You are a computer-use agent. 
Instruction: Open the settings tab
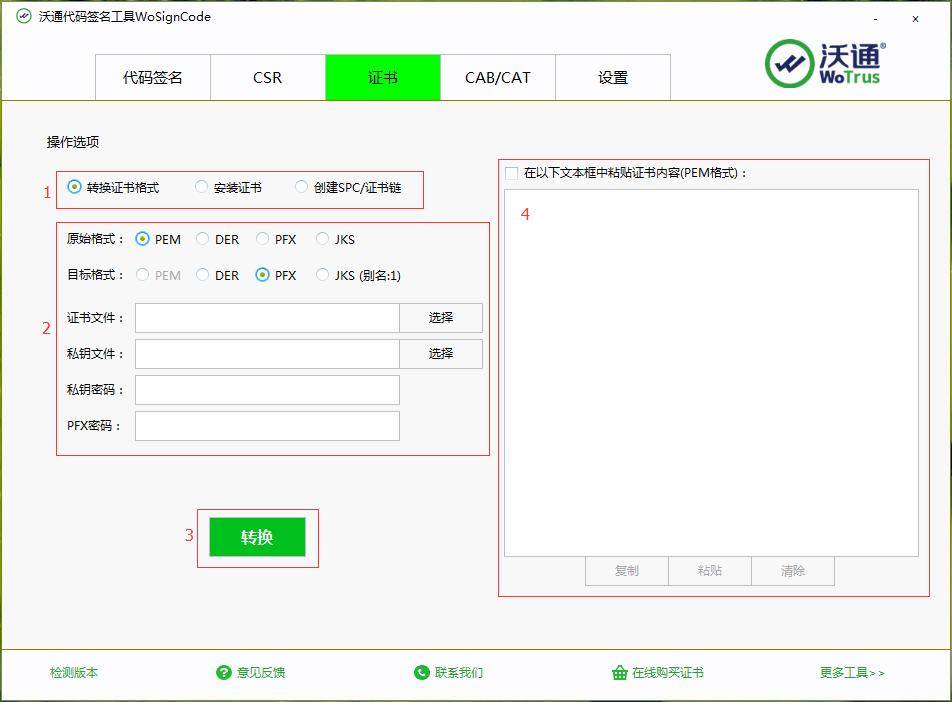pos(612,78)
